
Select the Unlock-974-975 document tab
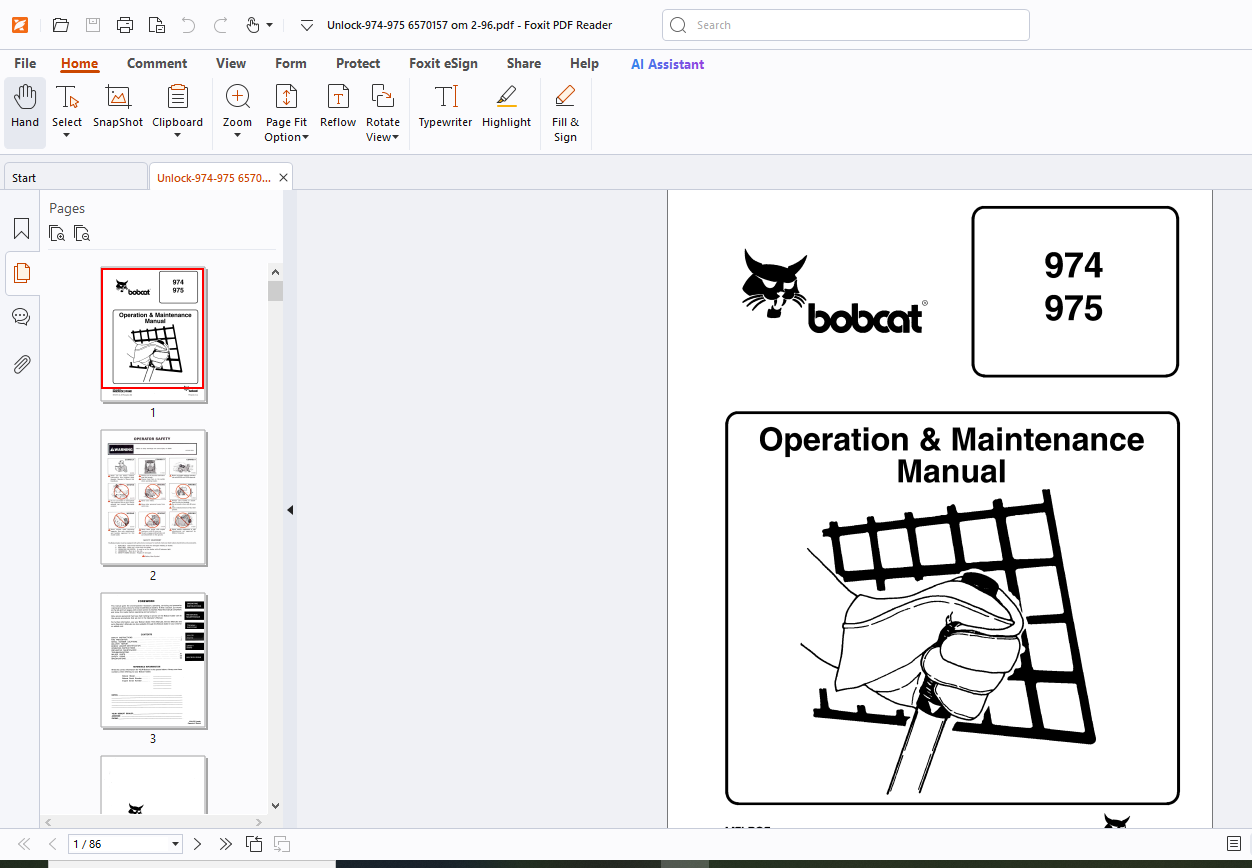(213, 177)
